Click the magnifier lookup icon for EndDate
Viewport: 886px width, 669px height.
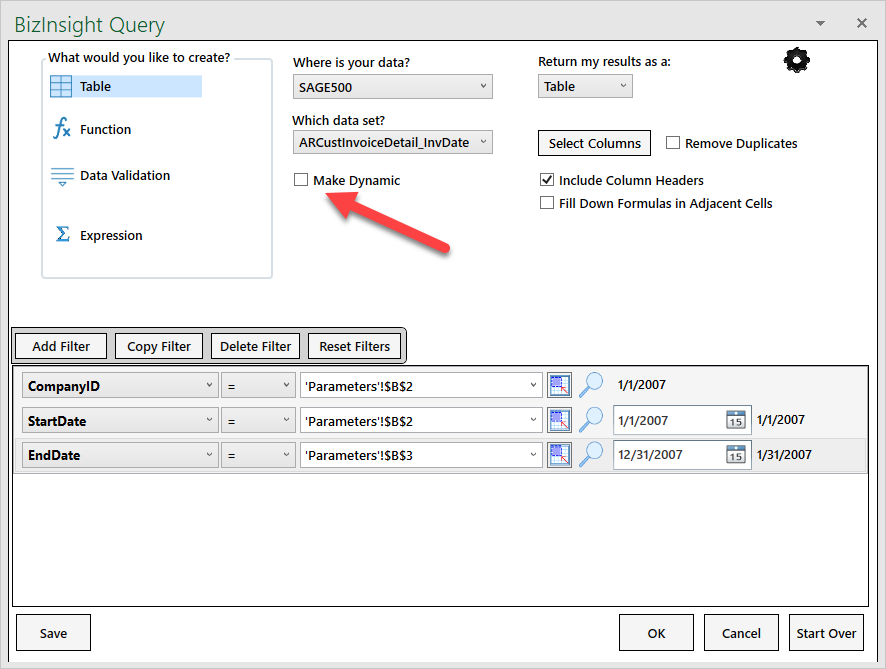(591, 454)
